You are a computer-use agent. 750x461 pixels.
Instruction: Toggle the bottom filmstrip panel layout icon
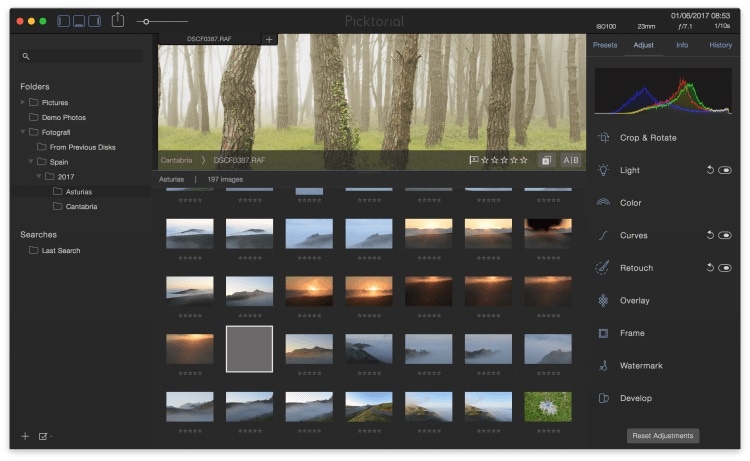click(79, 21)
